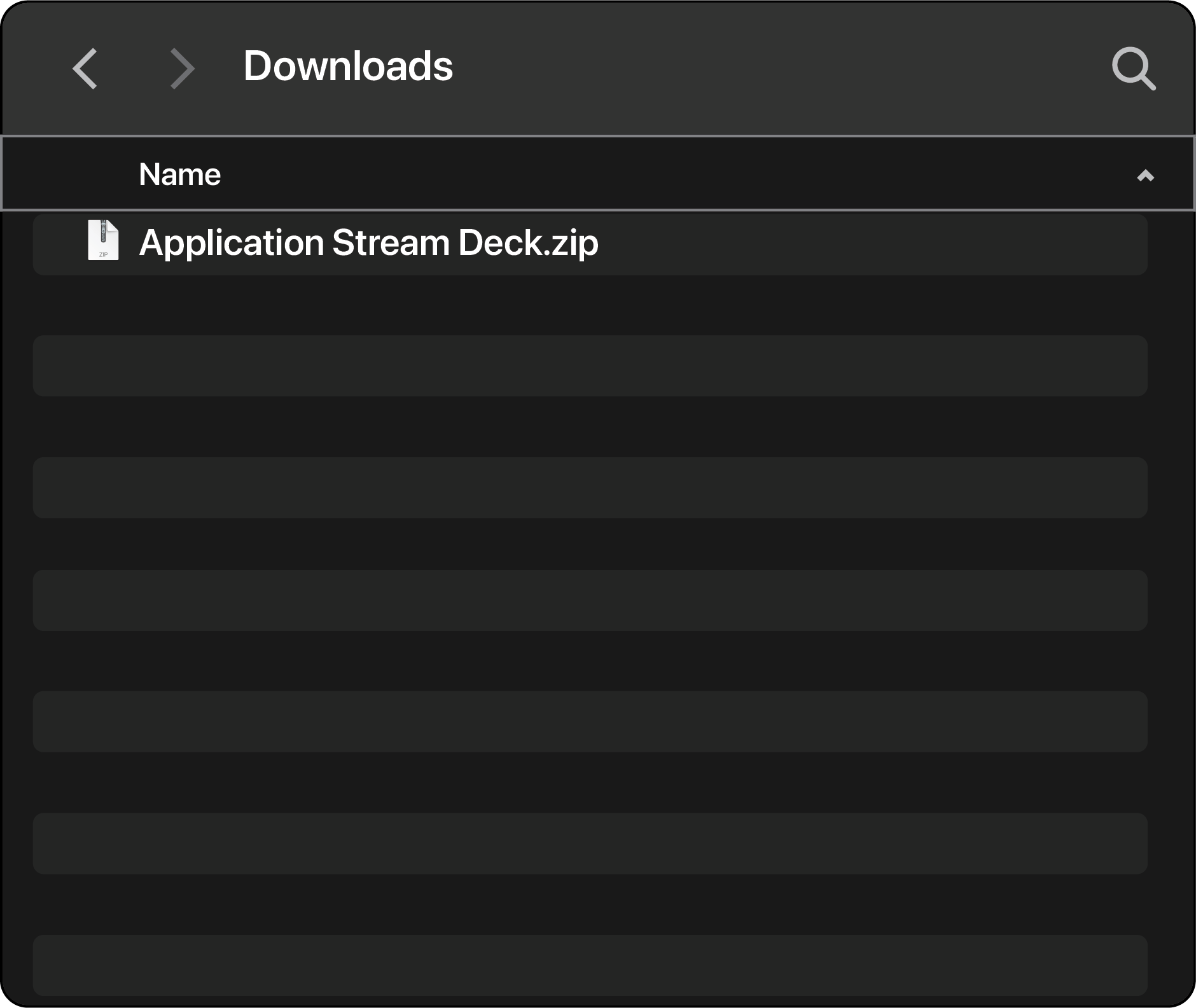Screen dimensions: 1196x1008
Task: Expand the Name column header options
Action: point(181,174)
